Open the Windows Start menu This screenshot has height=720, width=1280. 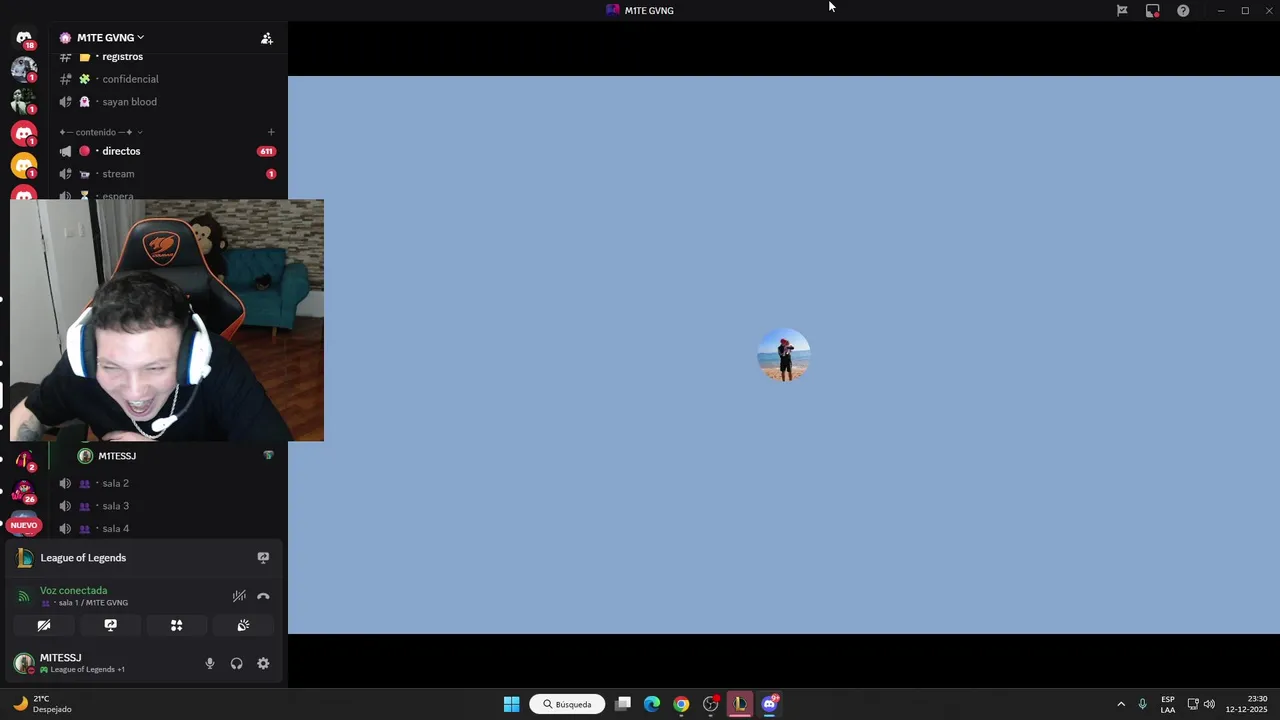pos(511,704)
